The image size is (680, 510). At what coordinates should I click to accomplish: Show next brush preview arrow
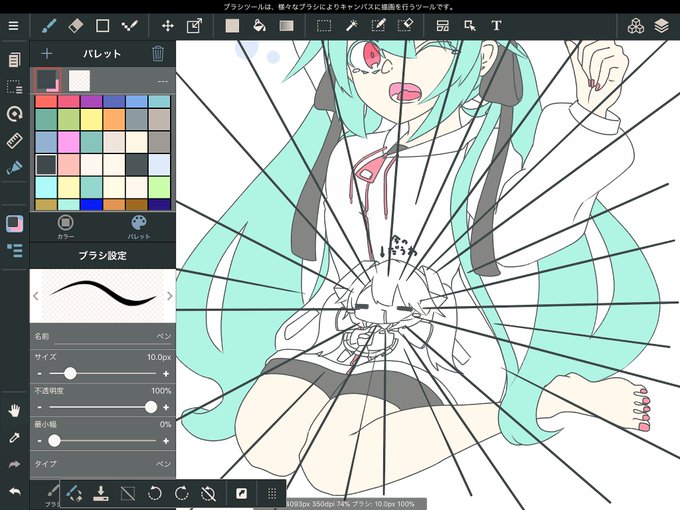(x=170, y=296)
